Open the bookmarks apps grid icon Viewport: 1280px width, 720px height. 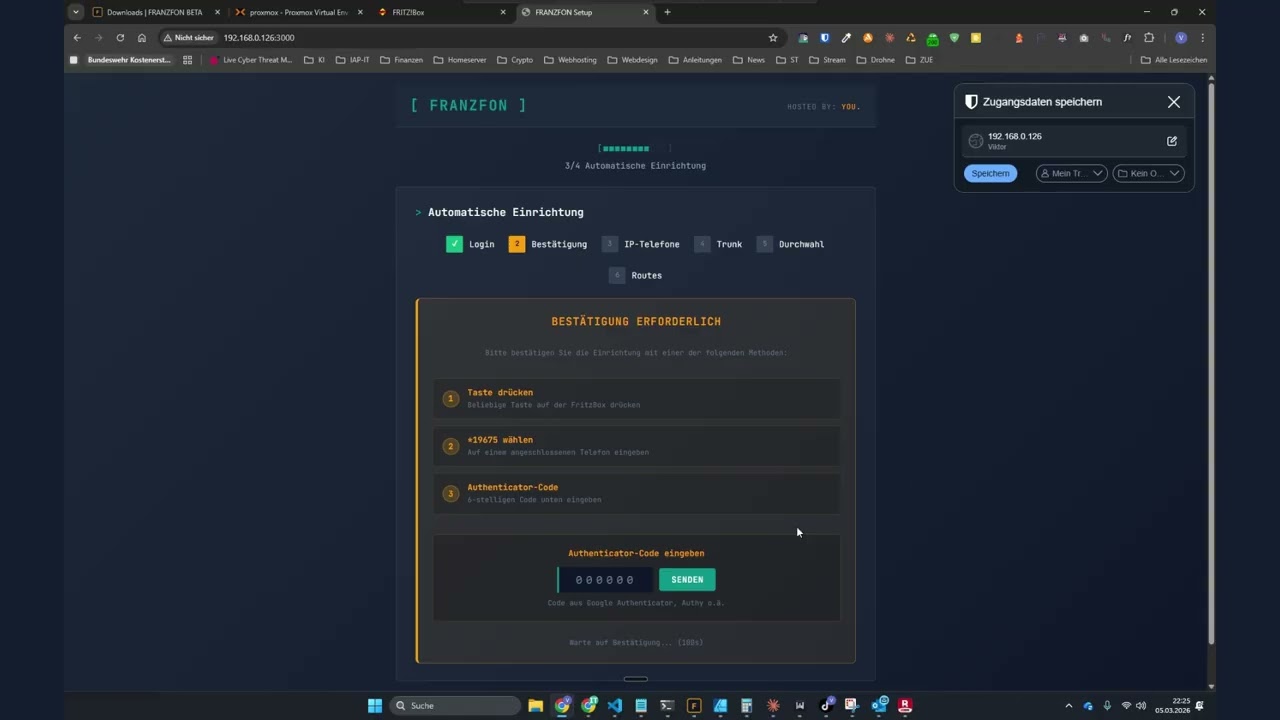point(187,60)
